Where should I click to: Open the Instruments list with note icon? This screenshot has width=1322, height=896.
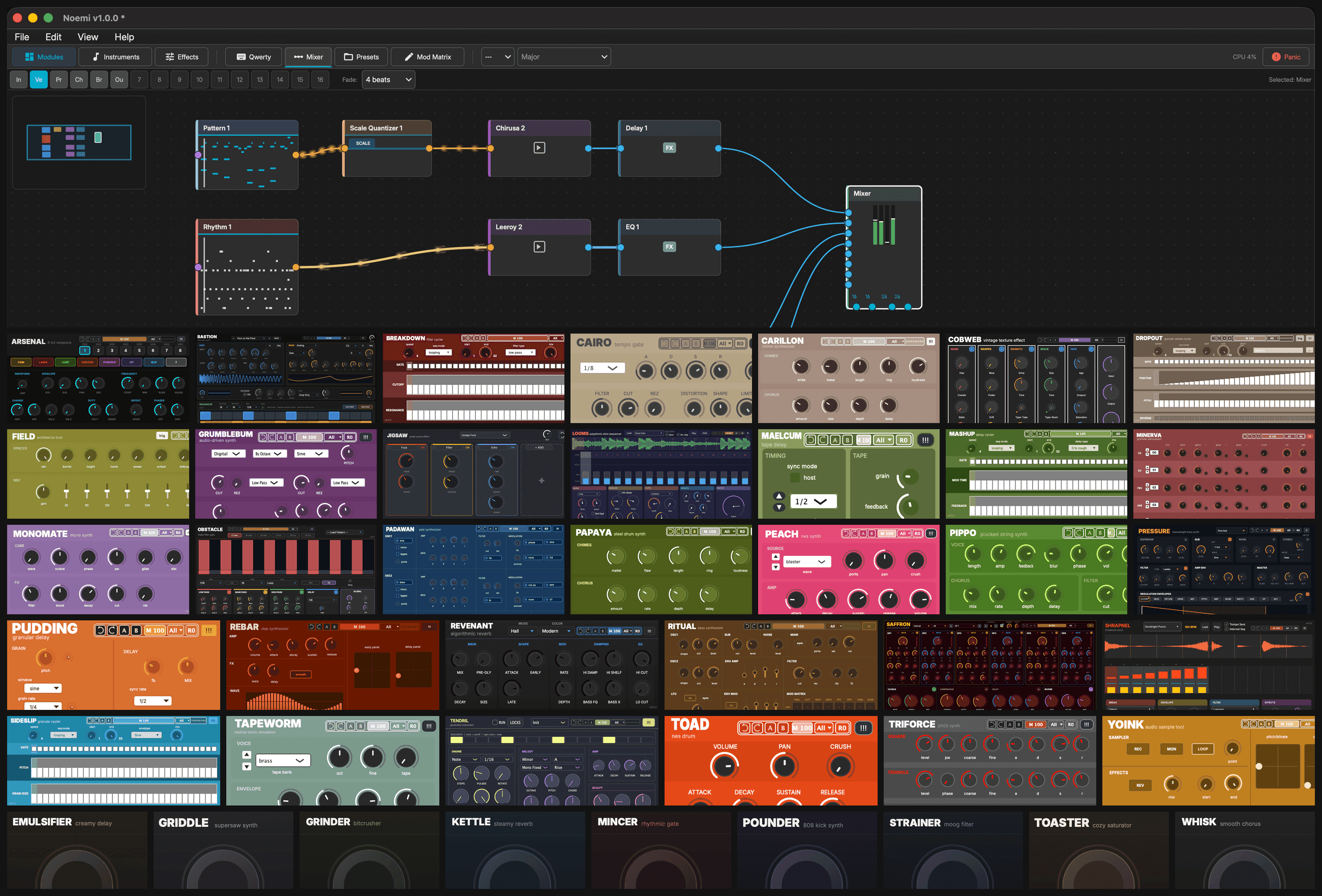pos(115,57)
